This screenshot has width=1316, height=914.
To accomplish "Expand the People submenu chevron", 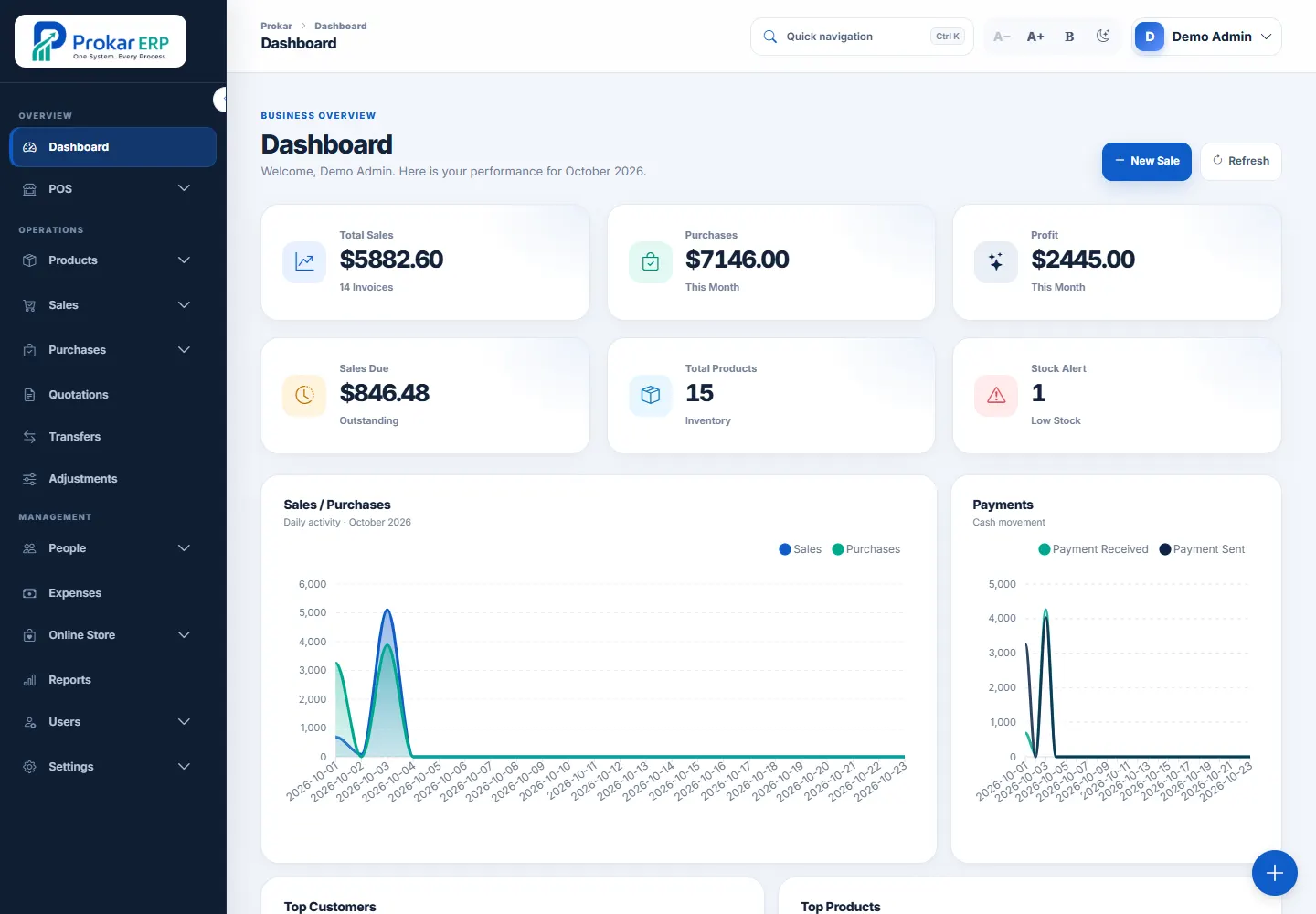I will pyautogui.click(x=184, y=548).
